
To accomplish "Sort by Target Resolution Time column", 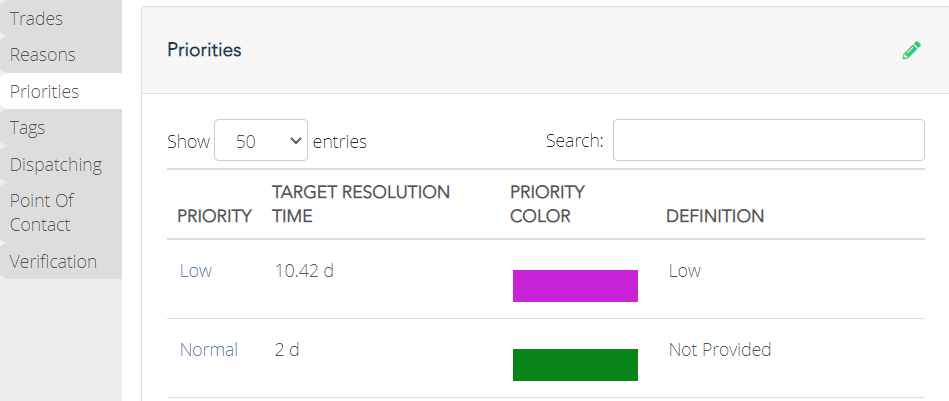I will coord(361,204).
